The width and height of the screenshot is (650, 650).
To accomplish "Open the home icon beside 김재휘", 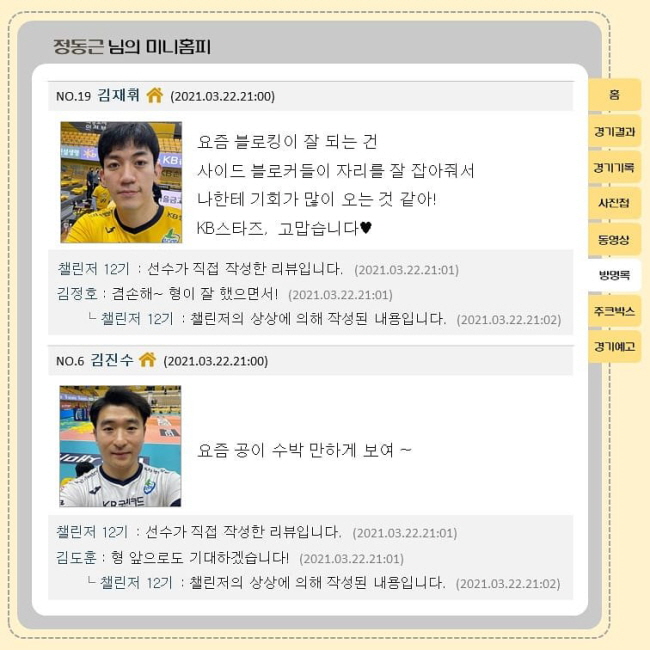I will 155,95.
